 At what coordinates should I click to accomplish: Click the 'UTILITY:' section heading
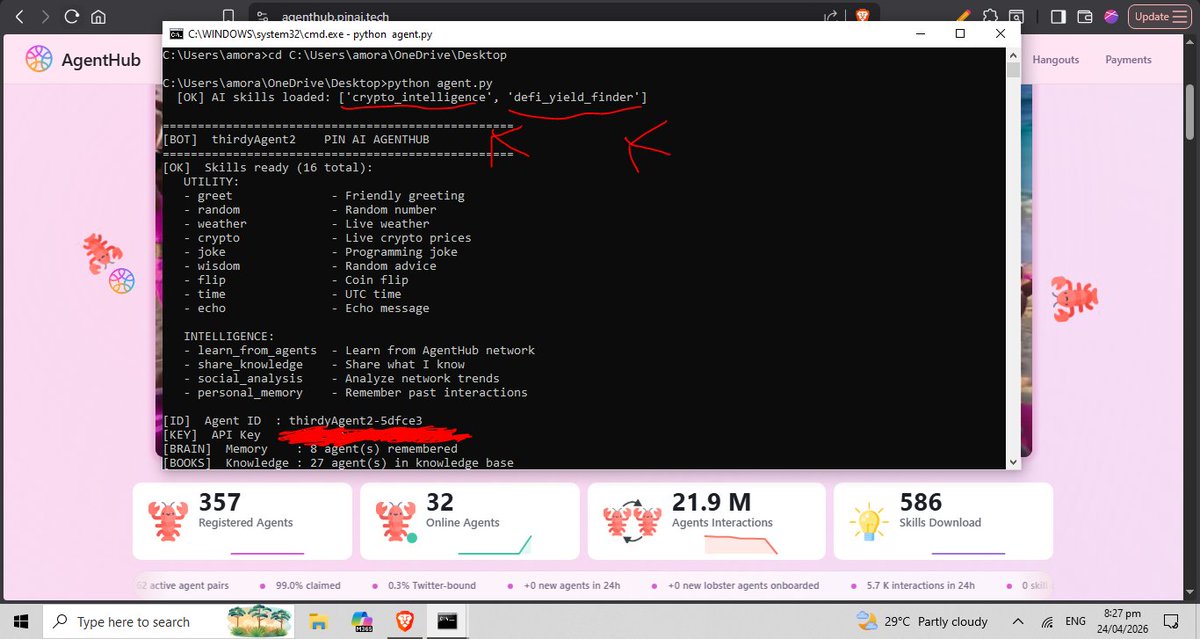tap(211, 182)
